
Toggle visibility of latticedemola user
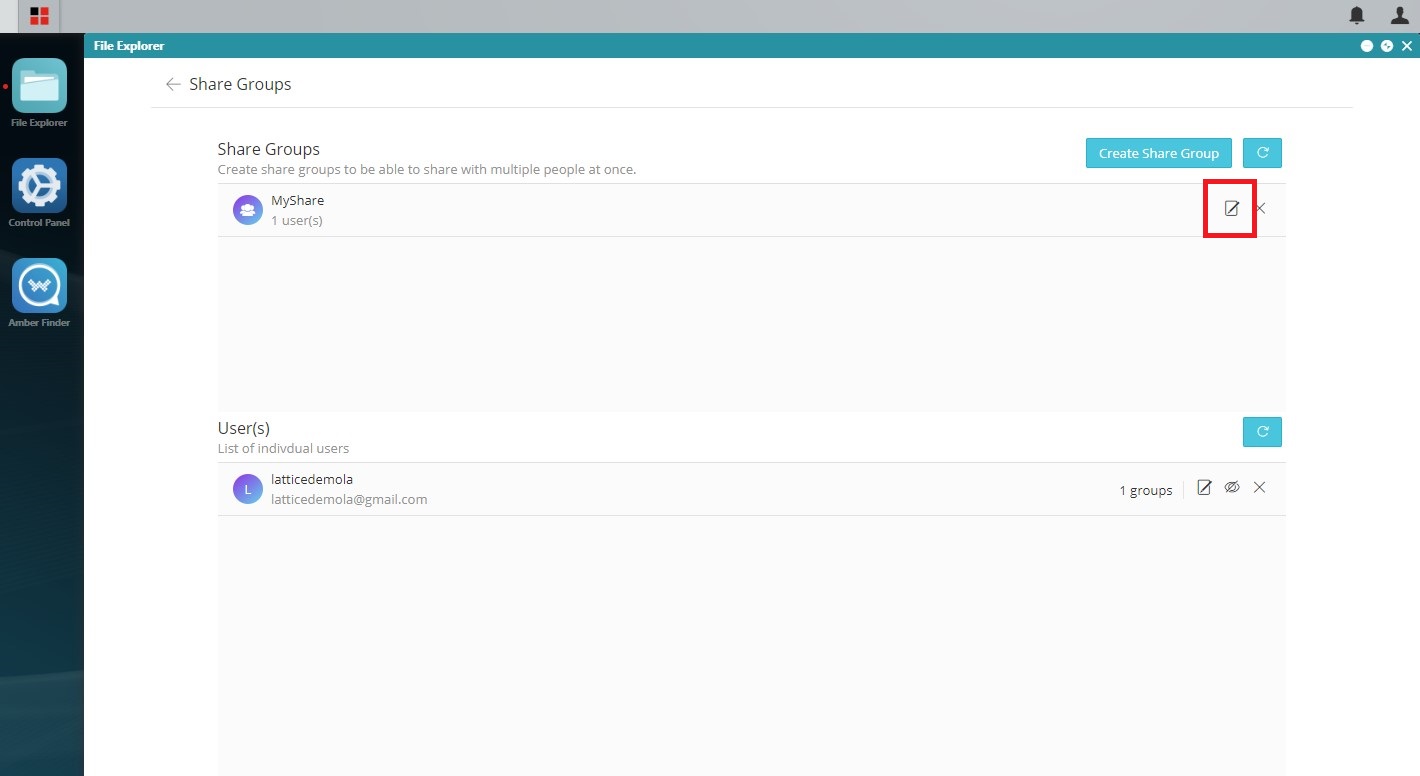[x=1232, y=488]
